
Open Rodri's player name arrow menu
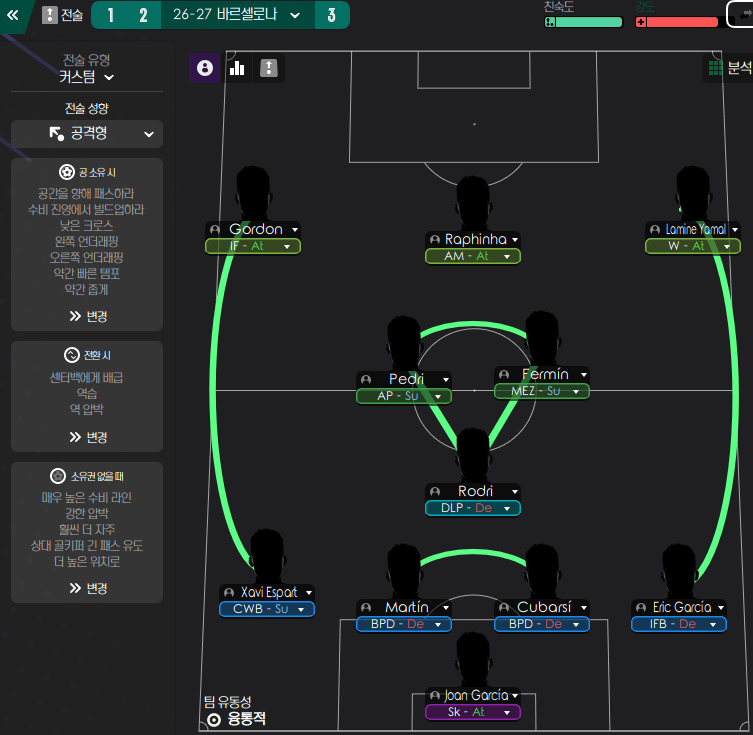pyautogui.click(x=515, y=491)
